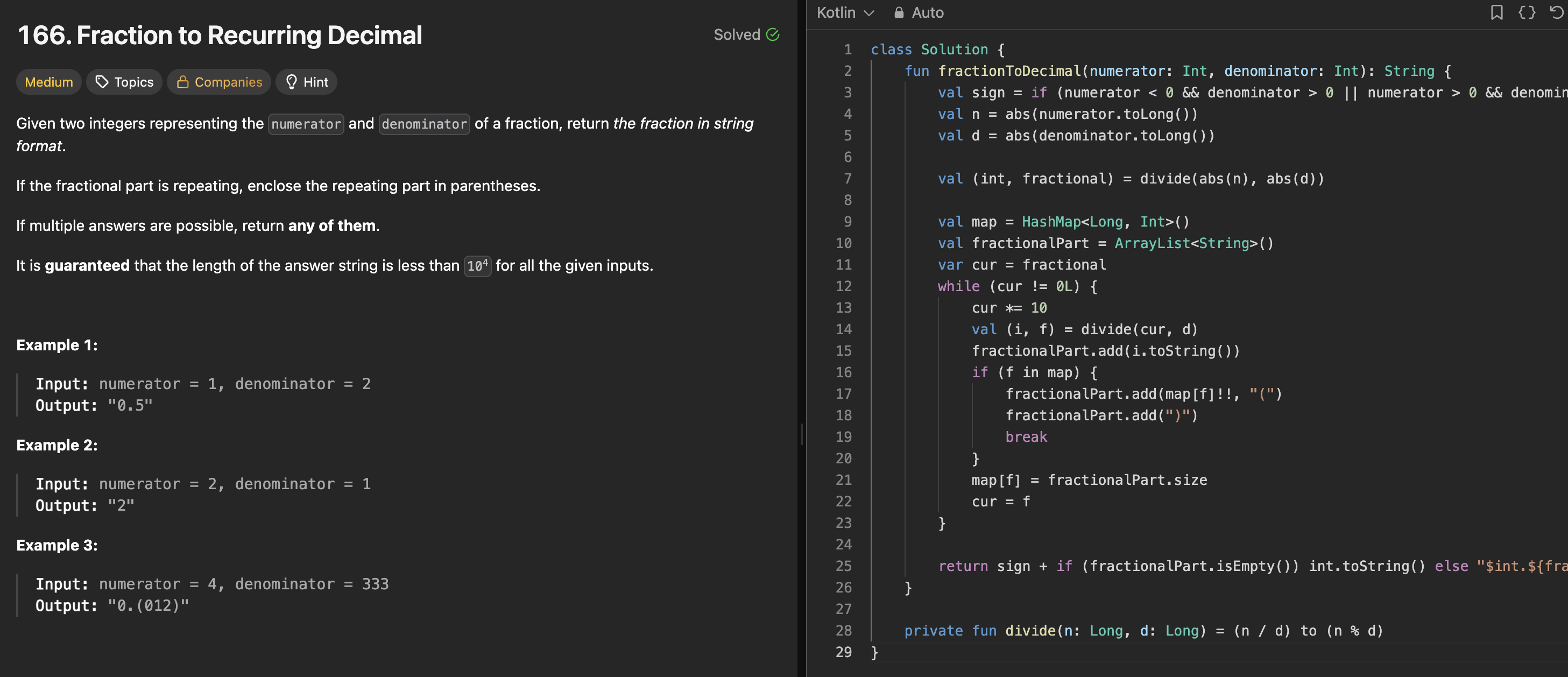Click the problem title Fraction to Recurring Decimal
Screen dimensions: 1568x677
(220, 36)
